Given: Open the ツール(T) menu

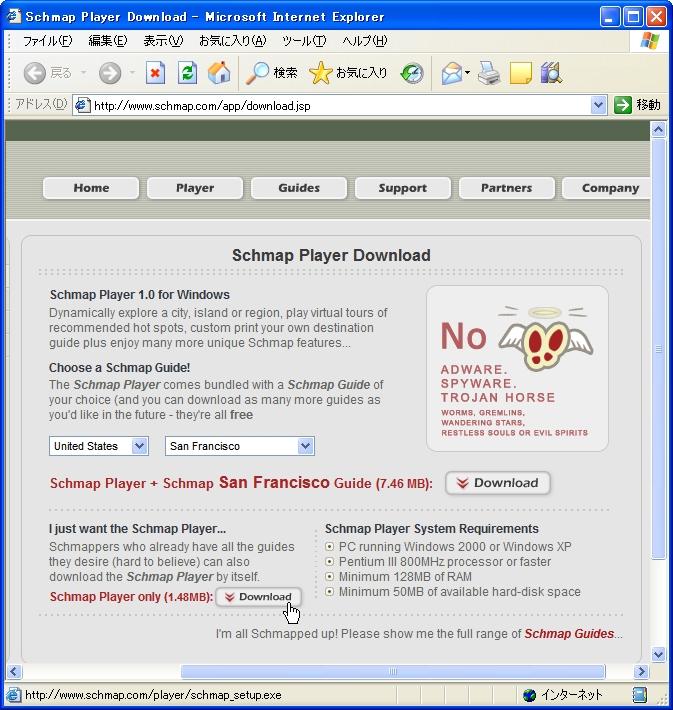Looking at the screenshot, I should click(x=303, y=41).
